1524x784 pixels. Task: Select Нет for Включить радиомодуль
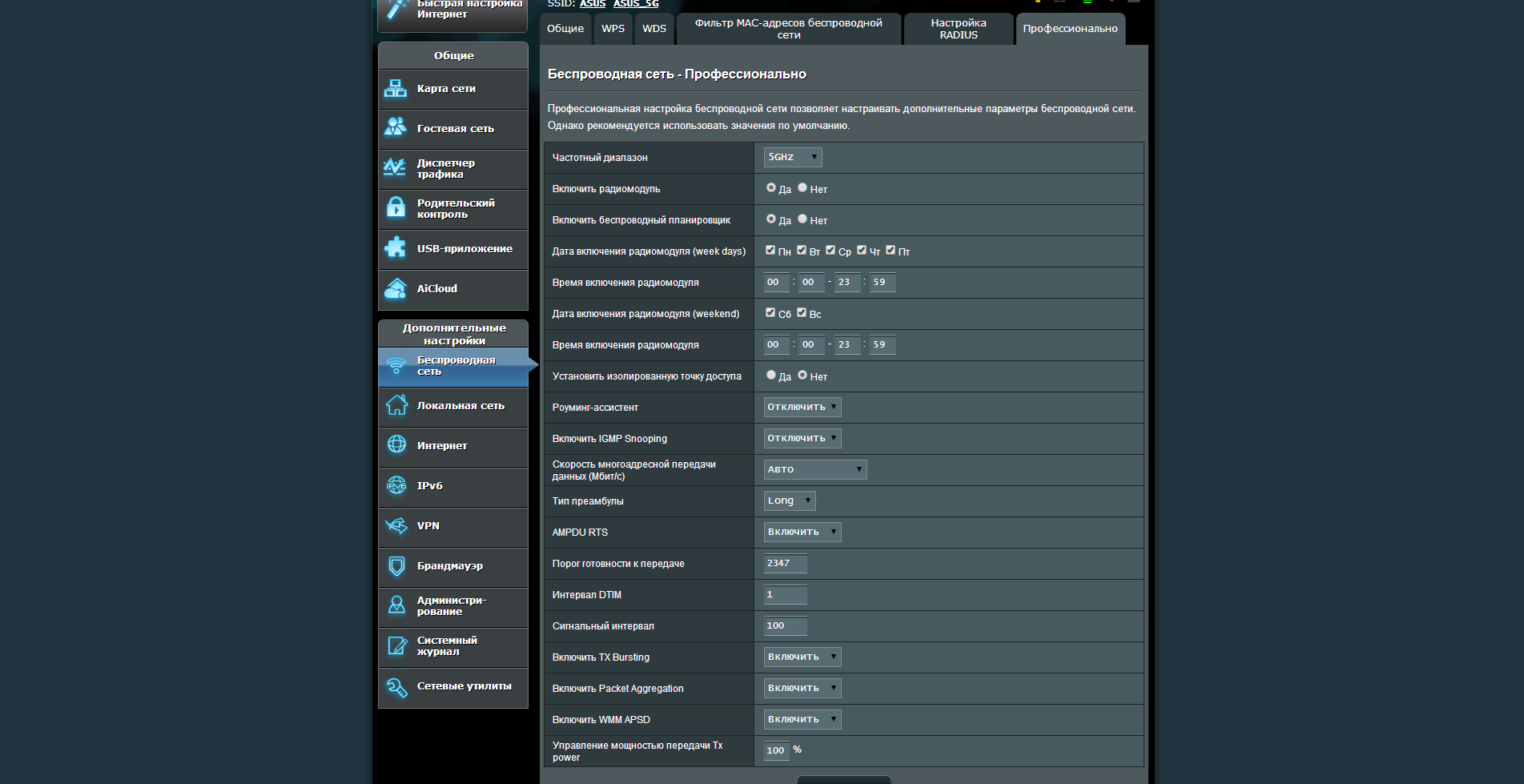click(x=802, y=188)
